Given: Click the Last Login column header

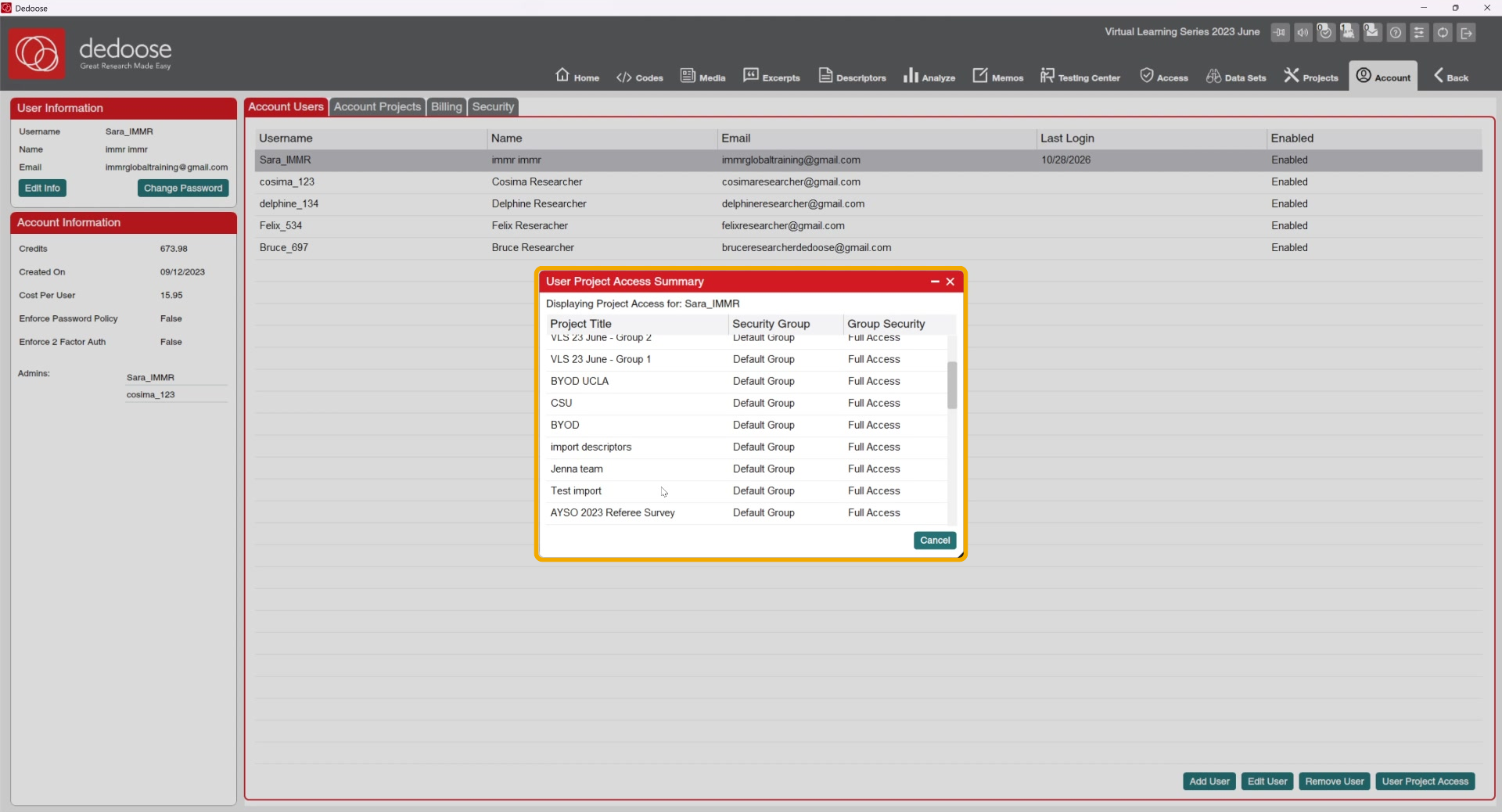Looking at the screenshot, I should point(1151,138).
